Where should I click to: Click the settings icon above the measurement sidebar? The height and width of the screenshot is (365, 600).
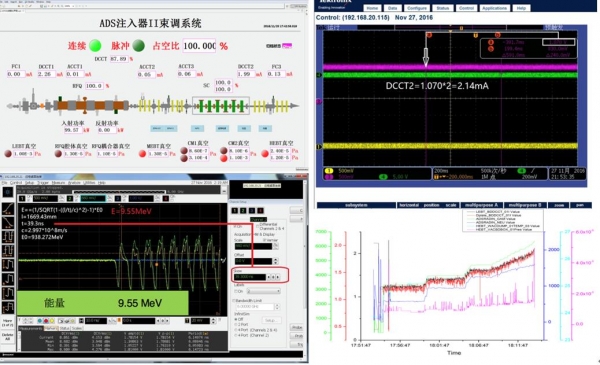[x=8, y=192]
